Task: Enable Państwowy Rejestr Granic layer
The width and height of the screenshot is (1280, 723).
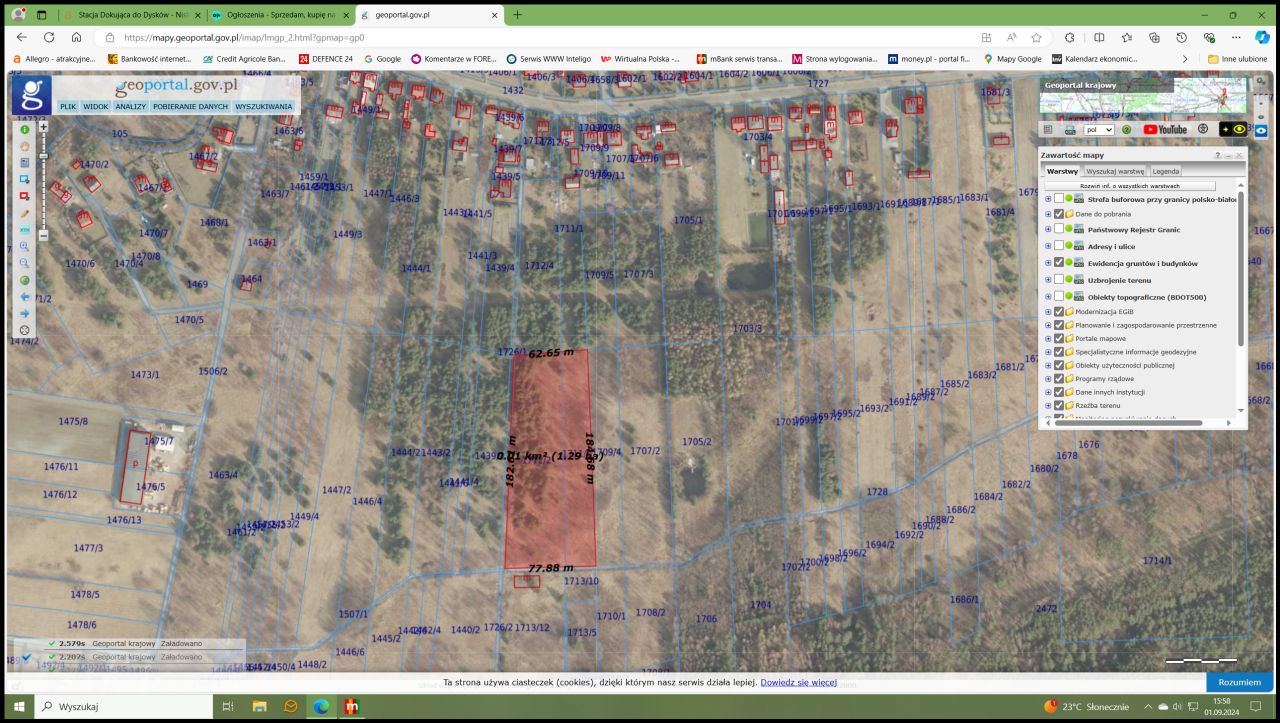Action: [x=1059, y=229]
